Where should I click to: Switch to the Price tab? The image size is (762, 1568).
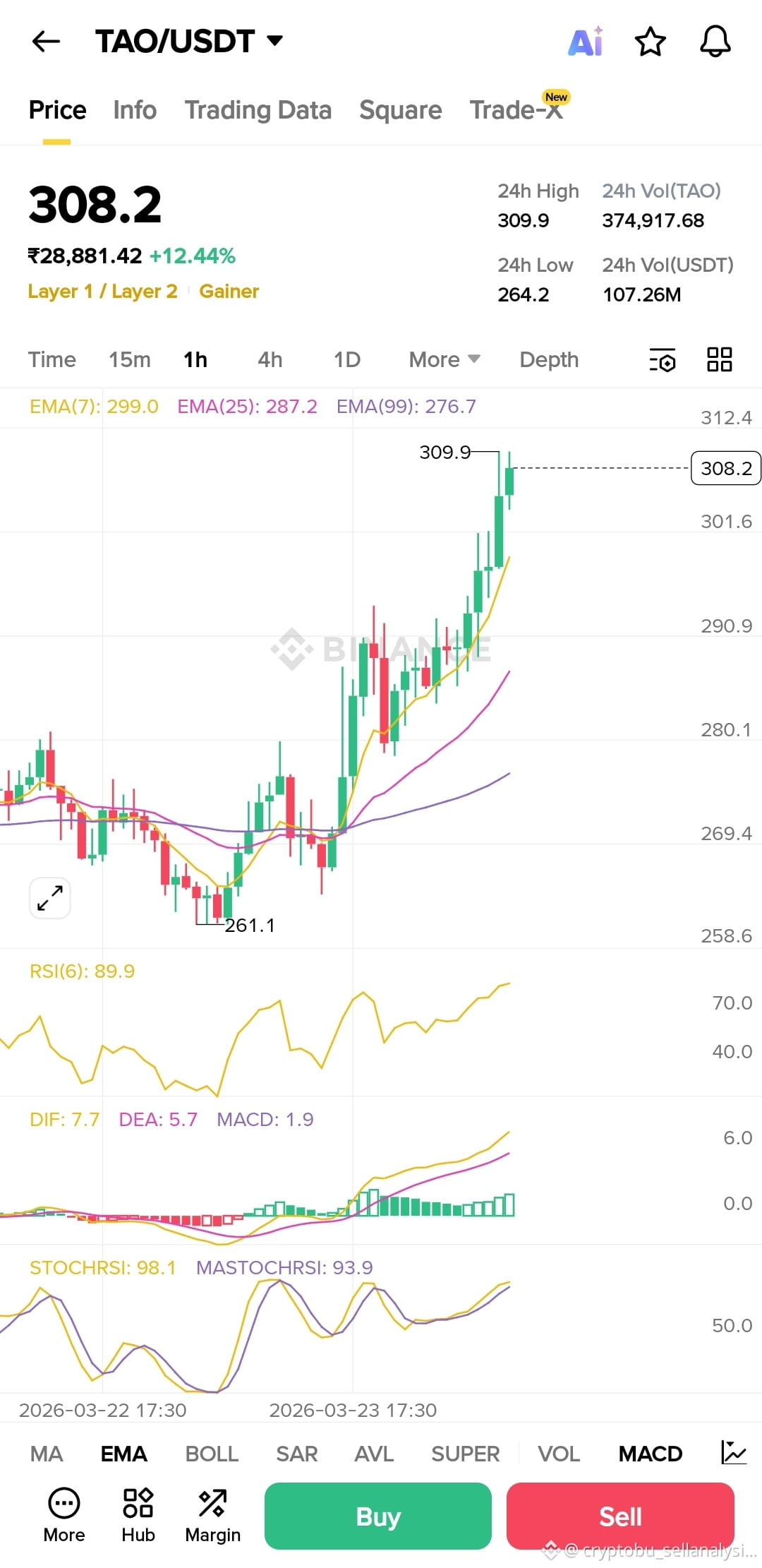(57, 110)
